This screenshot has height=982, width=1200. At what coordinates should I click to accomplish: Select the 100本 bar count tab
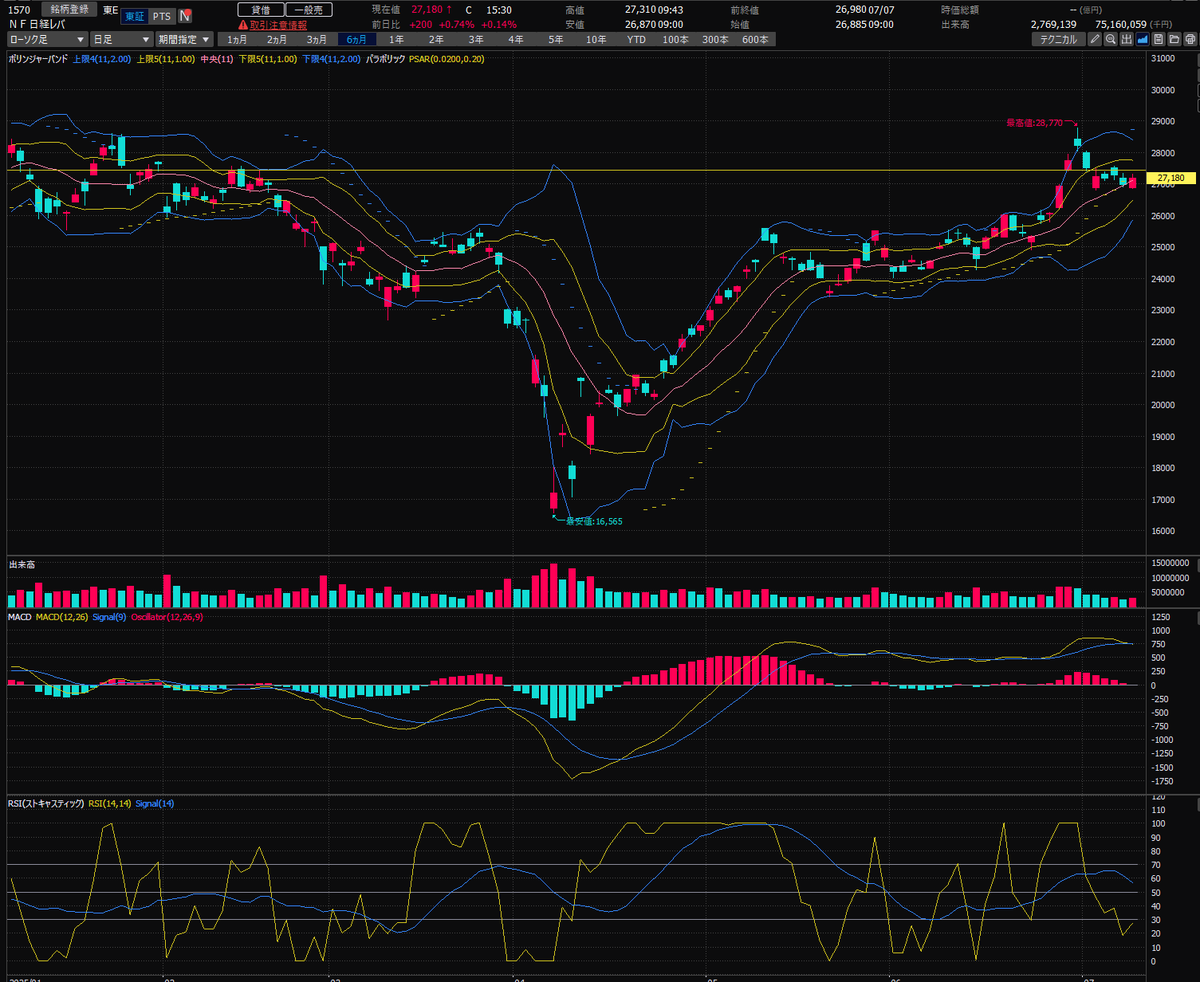(675, 39)
